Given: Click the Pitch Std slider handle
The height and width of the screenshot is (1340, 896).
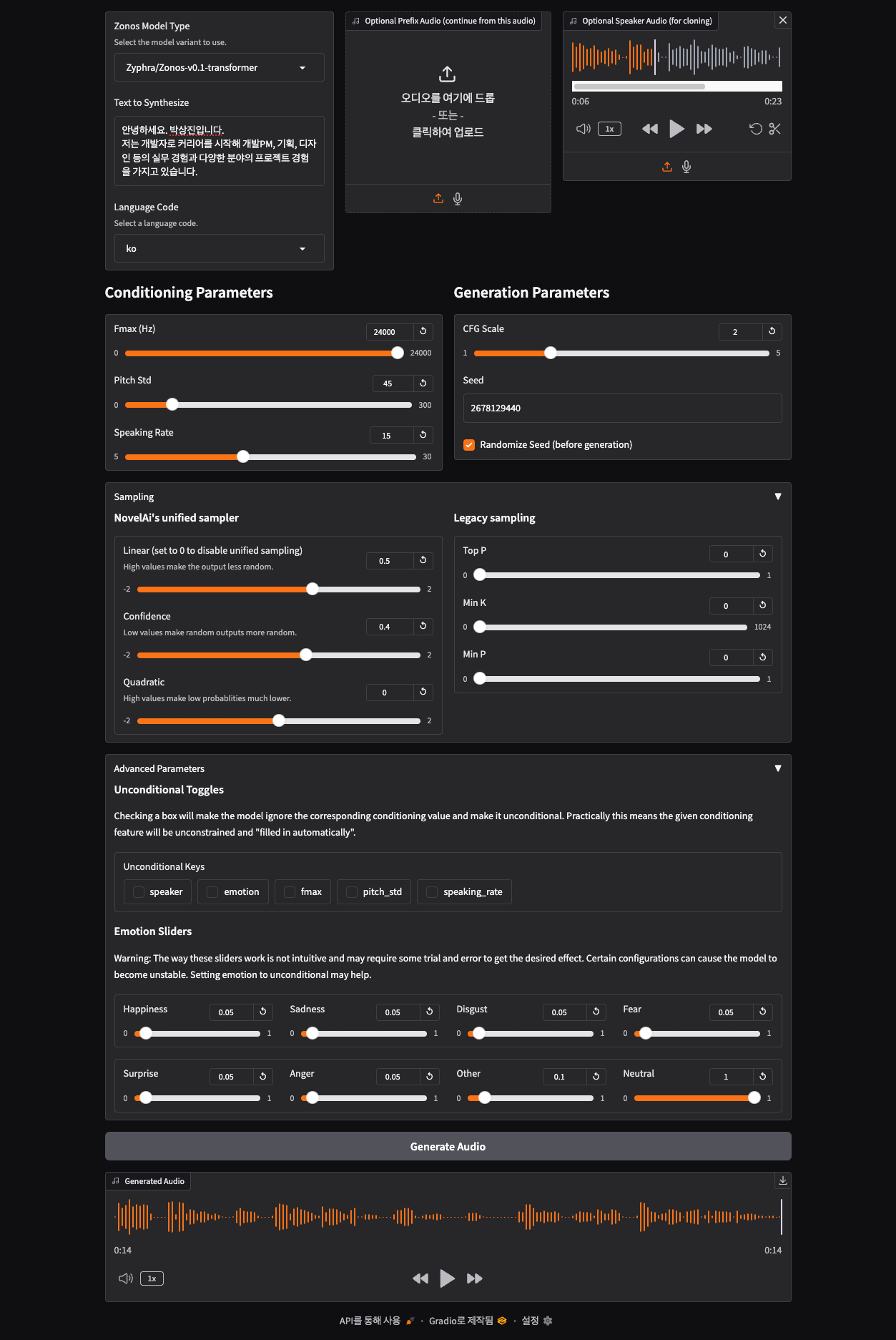Looking at the screenshot, I should tap(172, 404).
